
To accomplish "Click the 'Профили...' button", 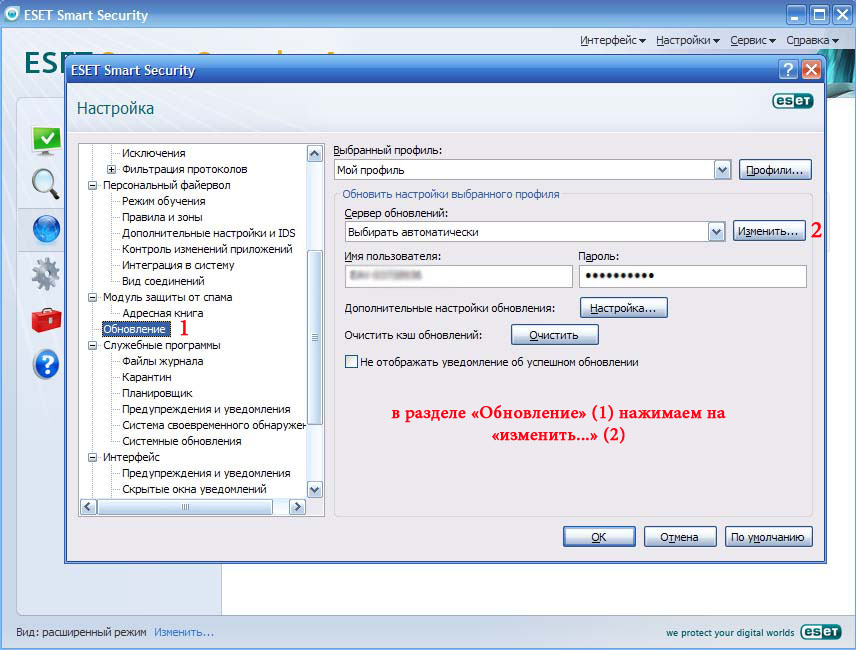I will [775, 170].
